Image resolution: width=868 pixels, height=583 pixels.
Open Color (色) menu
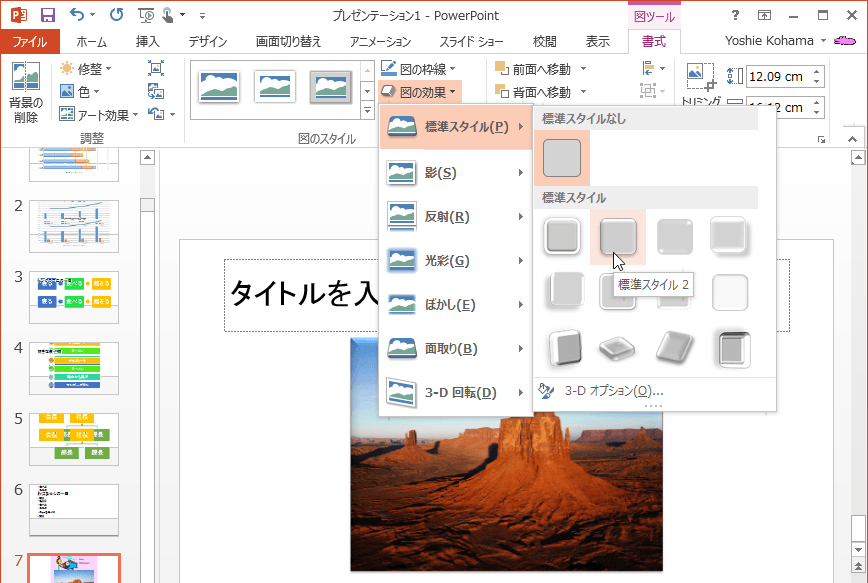coord(80,91)
